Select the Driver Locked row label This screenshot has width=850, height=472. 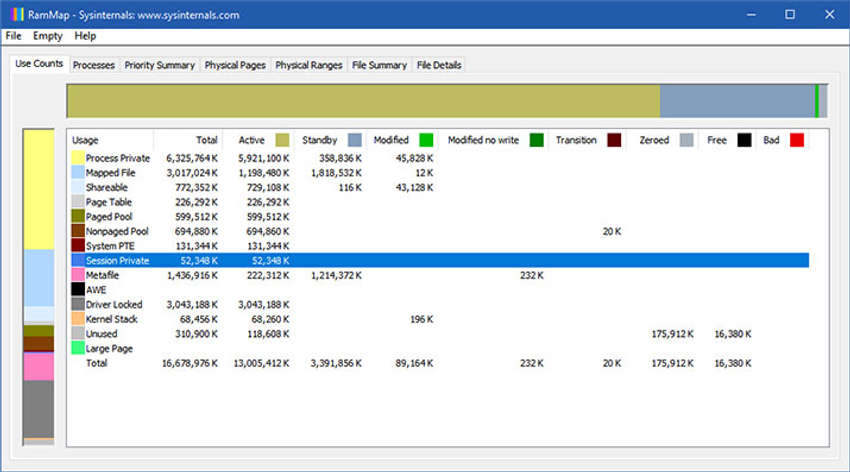[114, 305]
